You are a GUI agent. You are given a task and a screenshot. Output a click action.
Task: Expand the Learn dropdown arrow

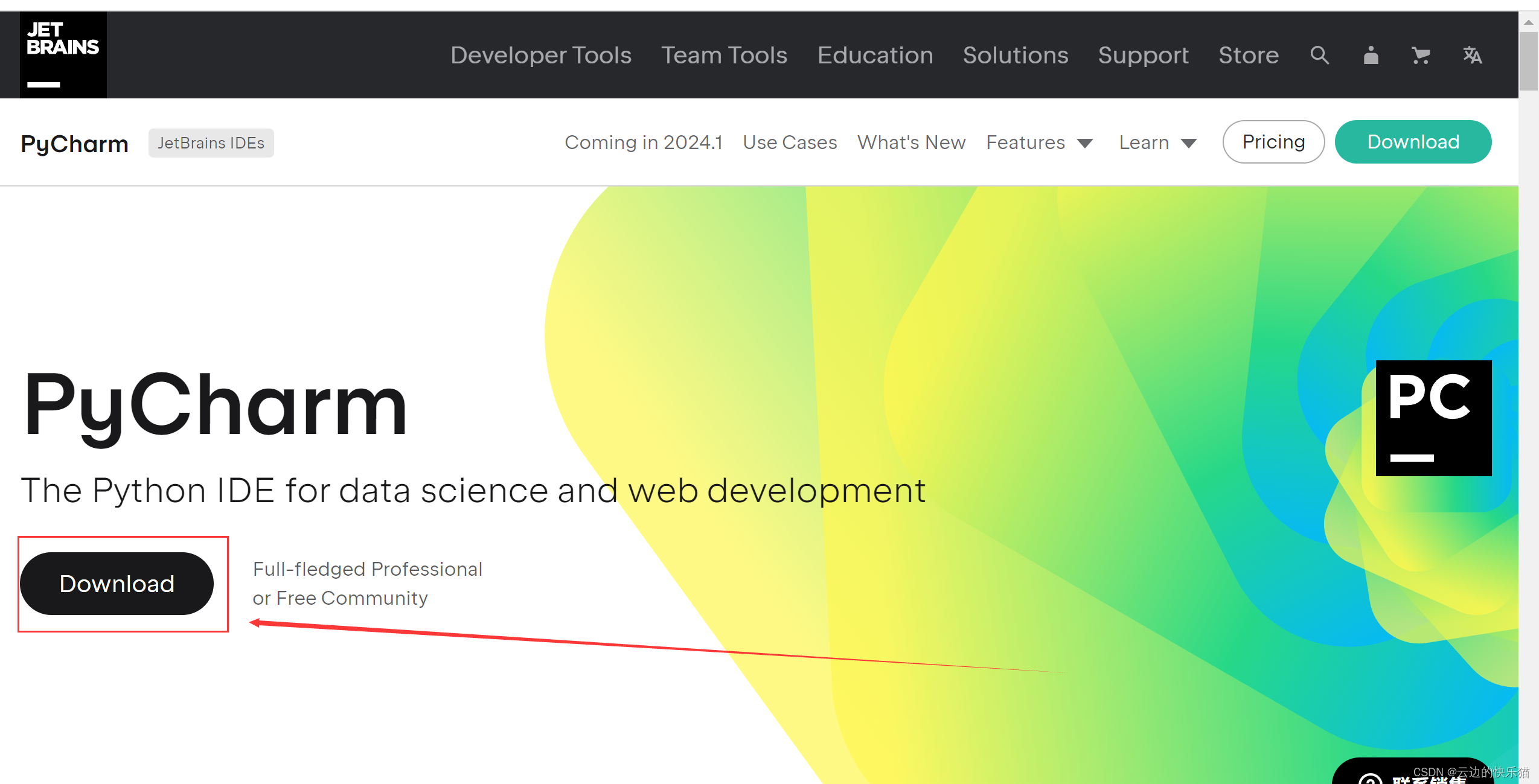pyautogui.click(x=1189, y=144)
